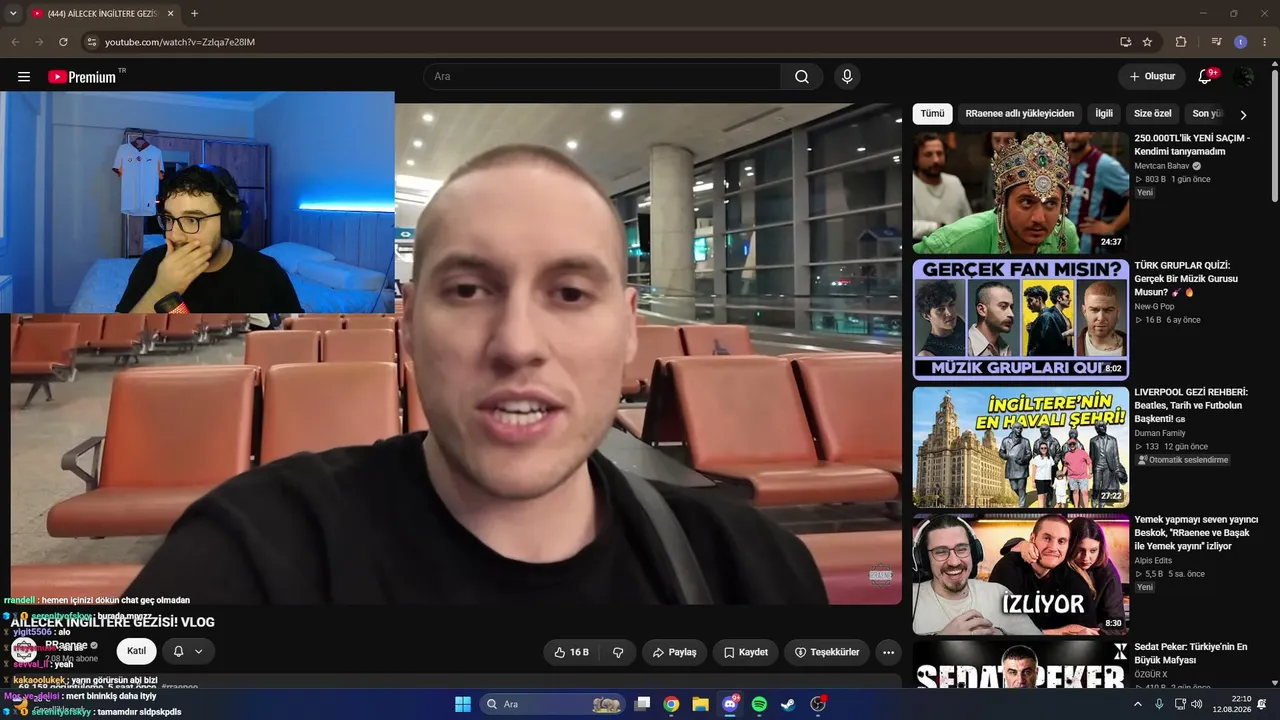Viewport: 1280px width, 720px height.
Task: Click the search magnifier button
Action: [x=802, y=77]
